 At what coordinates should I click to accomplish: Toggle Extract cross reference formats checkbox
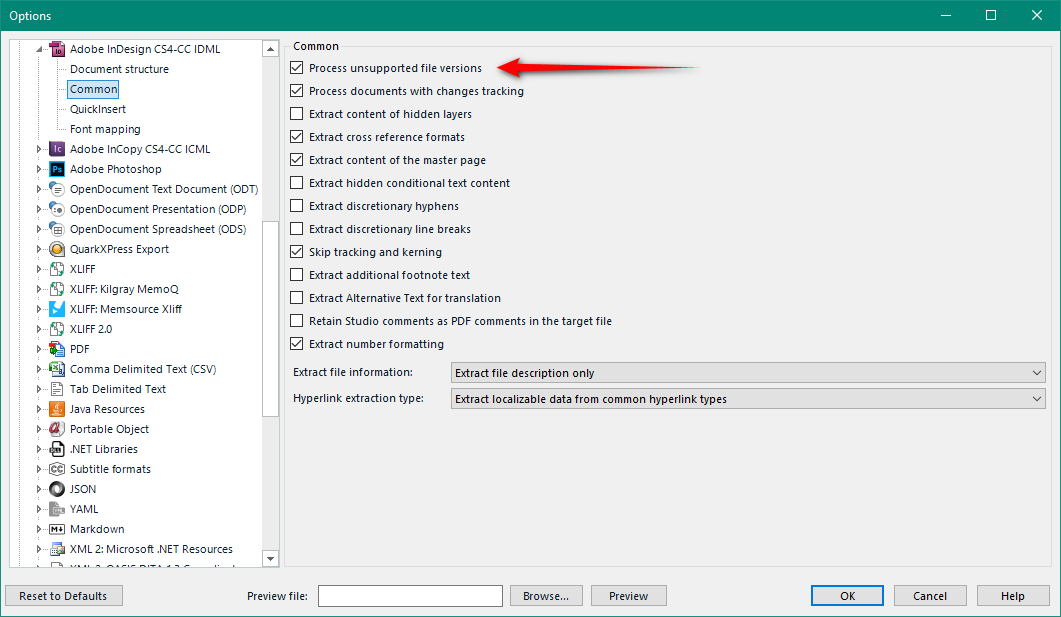click(x=296, y=137)
